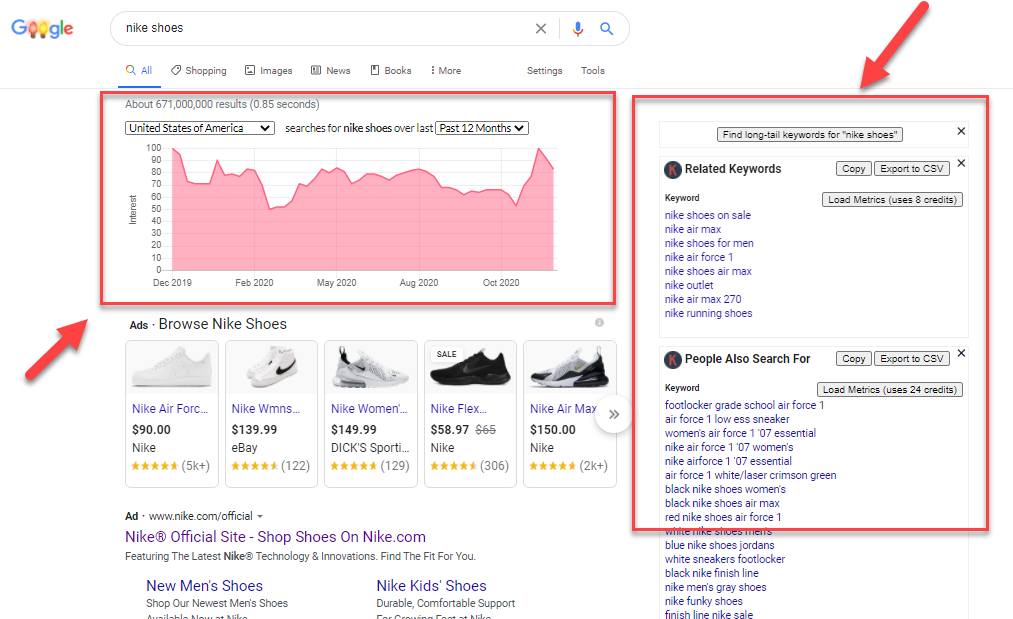1013x619 pixels.
Task: Open blue nike shoes jordans link
Action: pos(720,545)
